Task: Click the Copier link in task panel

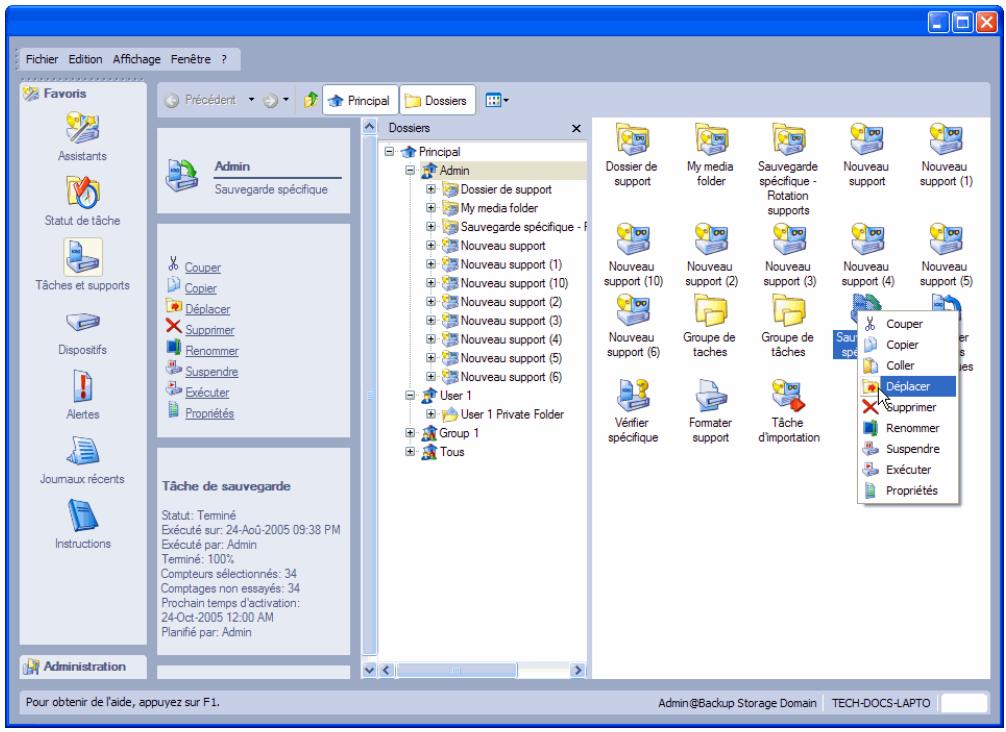Action: (x=201, y=289)
